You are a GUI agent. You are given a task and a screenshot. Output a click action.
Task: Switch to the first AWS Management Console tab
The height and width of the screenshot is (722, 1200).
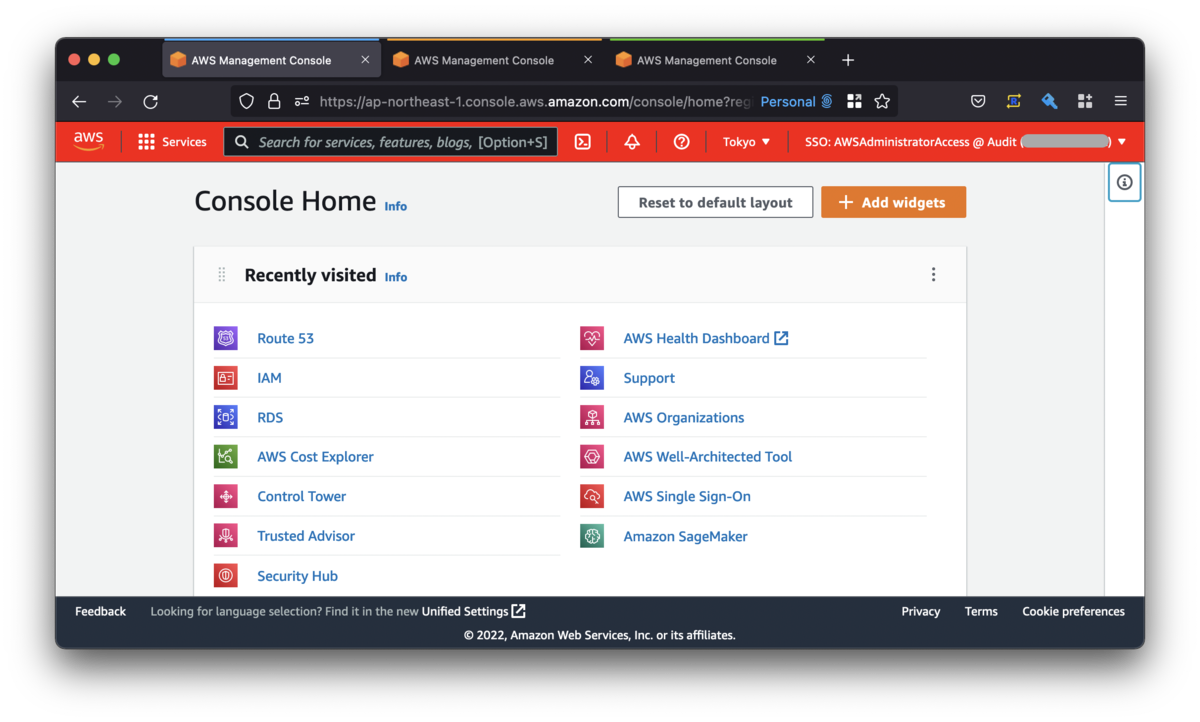[270, 60]
